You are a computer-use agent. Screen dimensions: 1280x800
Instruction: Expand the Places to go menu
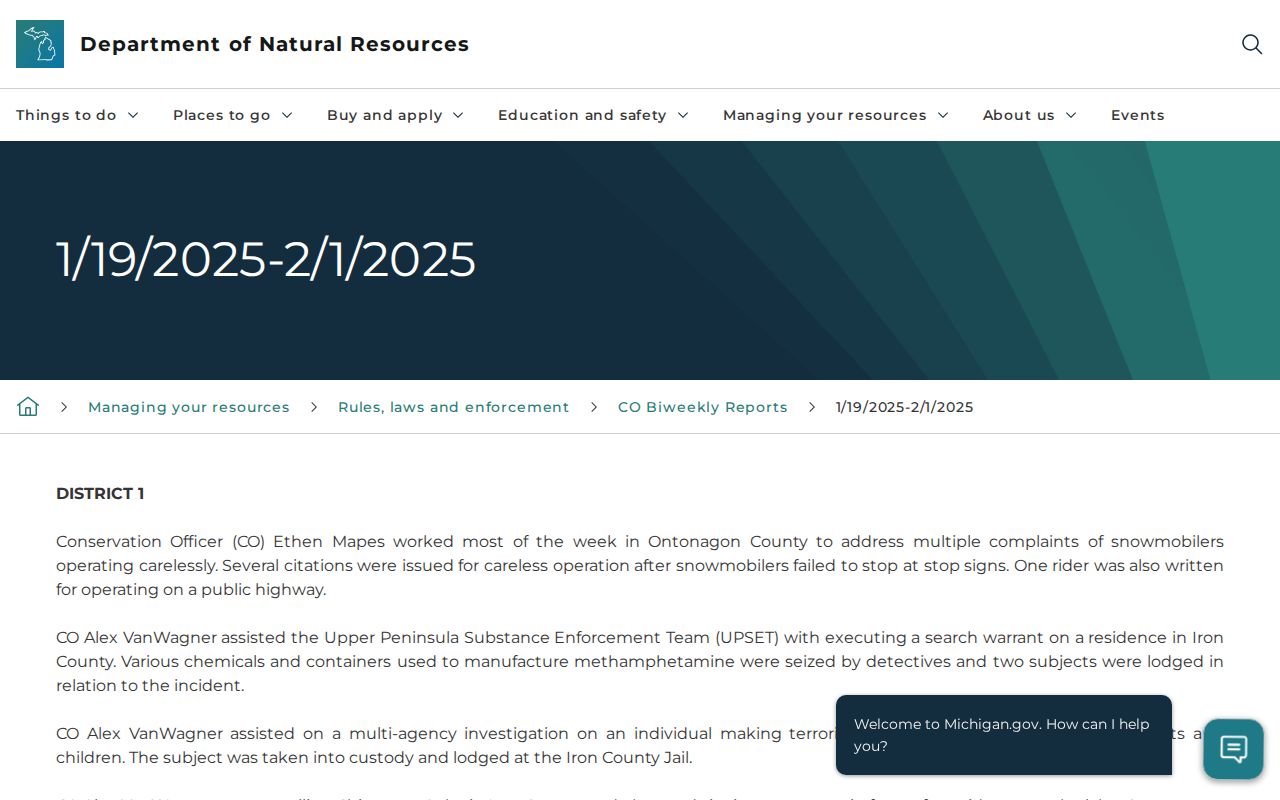click(233, 115)
